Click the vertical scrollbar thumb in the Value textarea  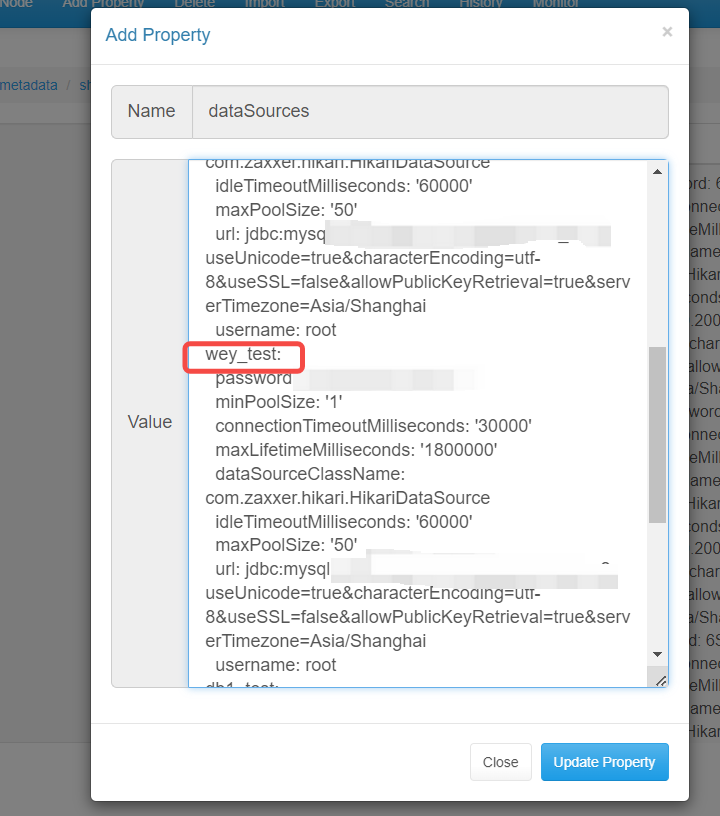coord(658,435)
